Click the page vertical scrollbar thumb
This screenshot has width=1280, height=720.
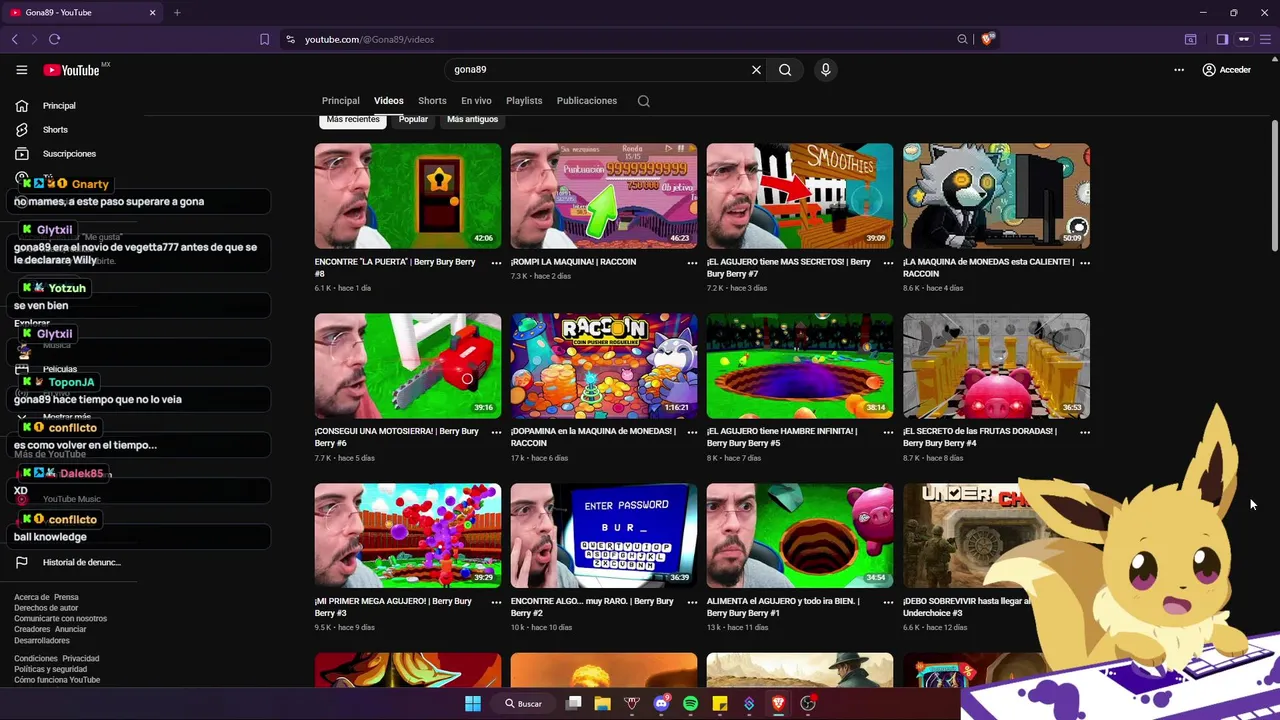tap(1275, 185)
